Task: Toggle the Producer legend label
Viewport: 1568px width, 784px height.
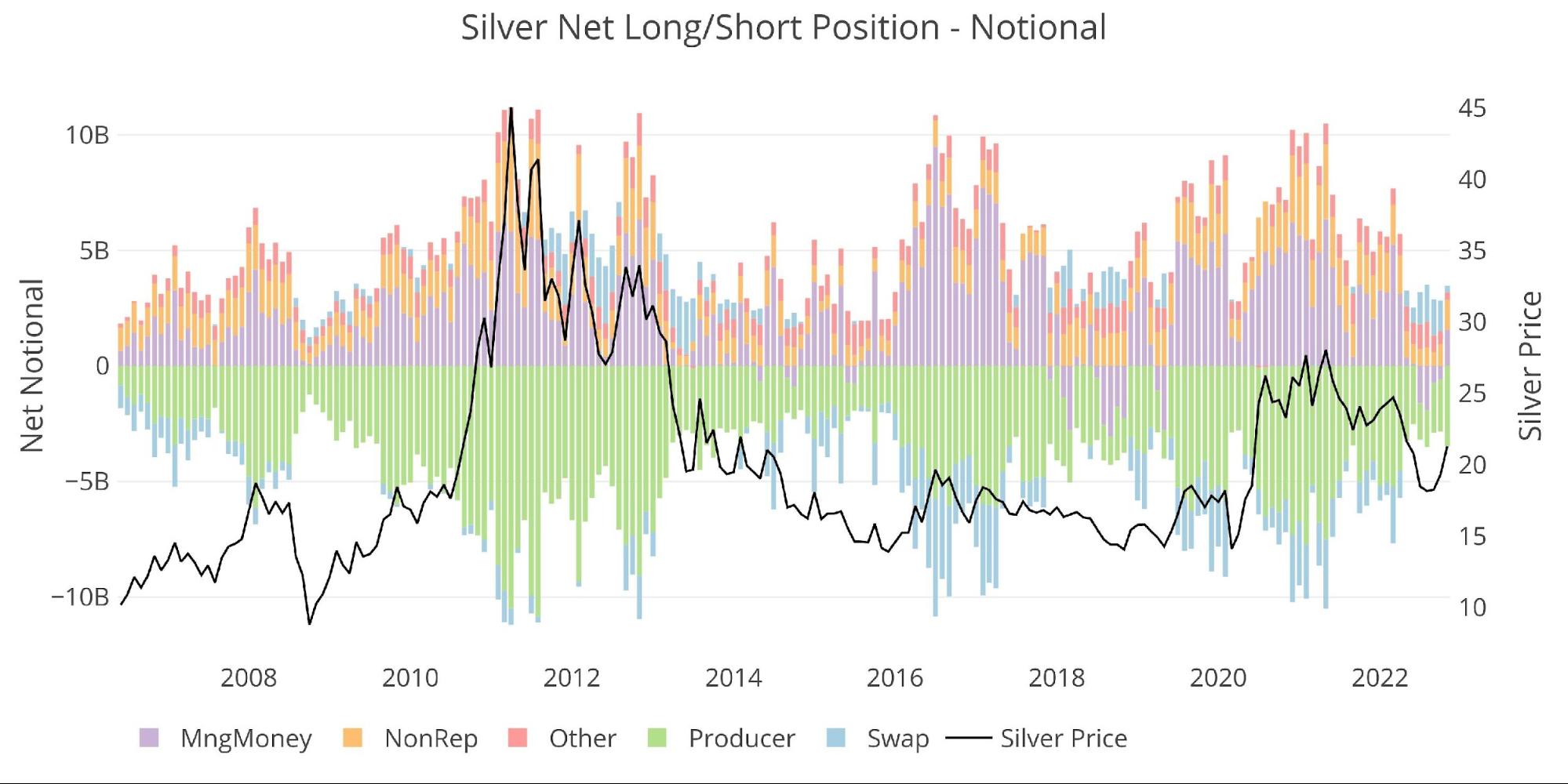Action: point(741,738)
